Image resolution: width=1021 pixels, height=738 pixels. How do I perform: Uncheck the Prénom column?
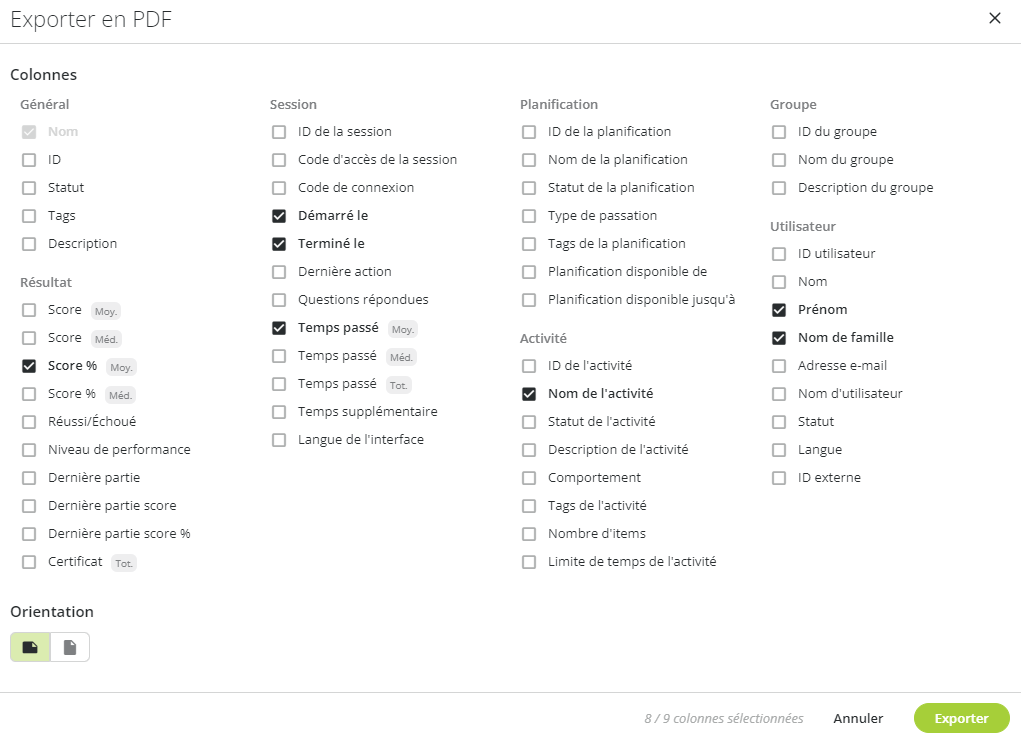click(779, 309)
